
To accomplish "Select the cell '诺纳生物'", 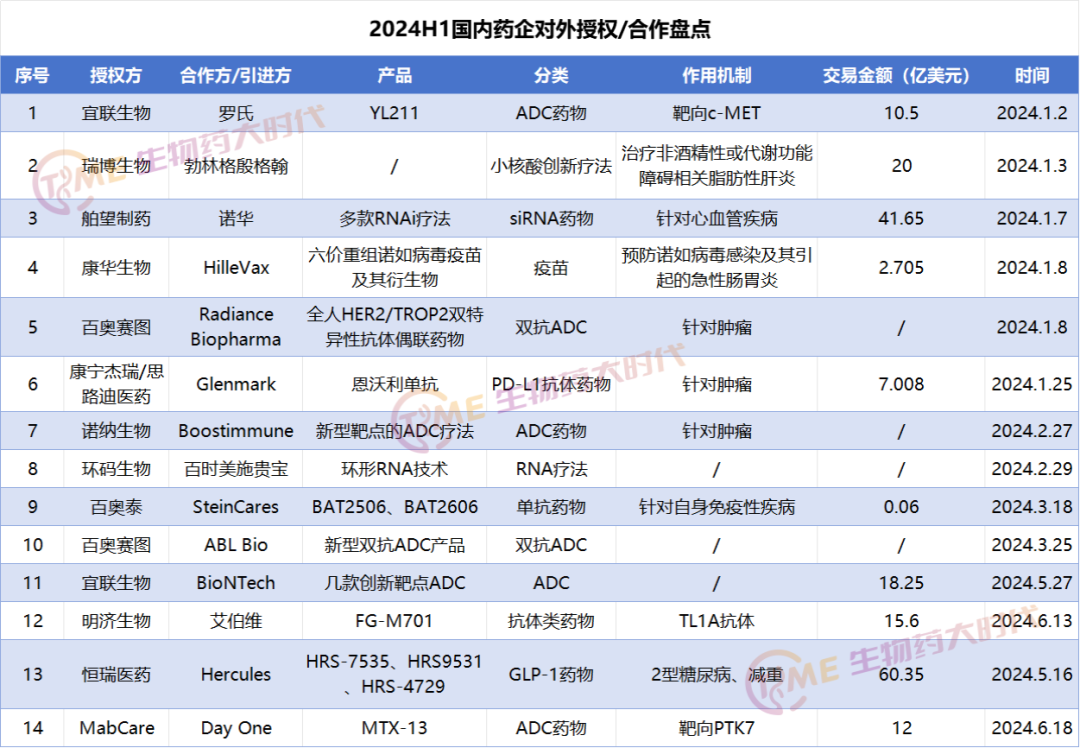I will (116, 431).
